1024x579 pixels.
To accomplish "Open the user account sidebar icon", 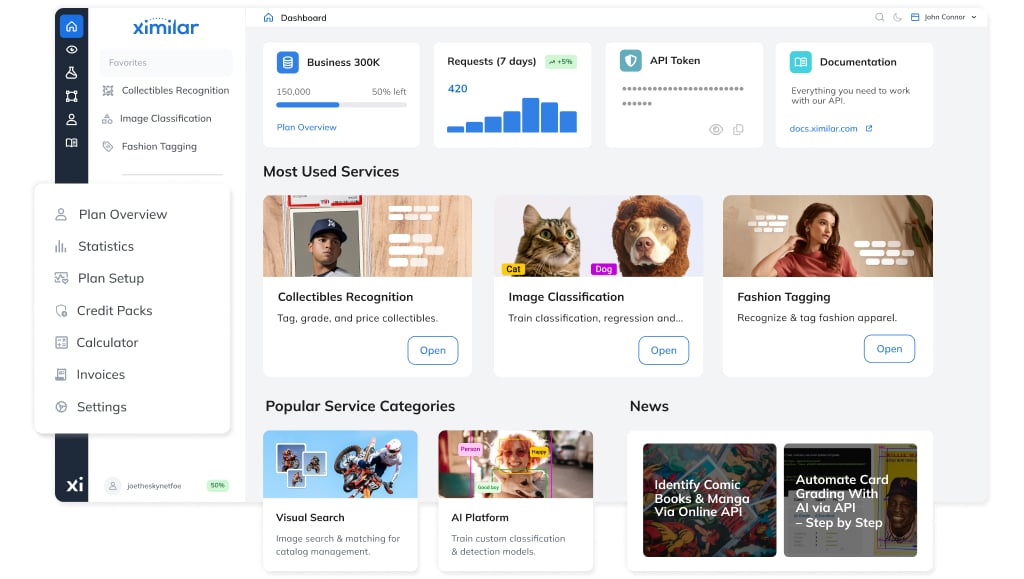I will (71, 119).
